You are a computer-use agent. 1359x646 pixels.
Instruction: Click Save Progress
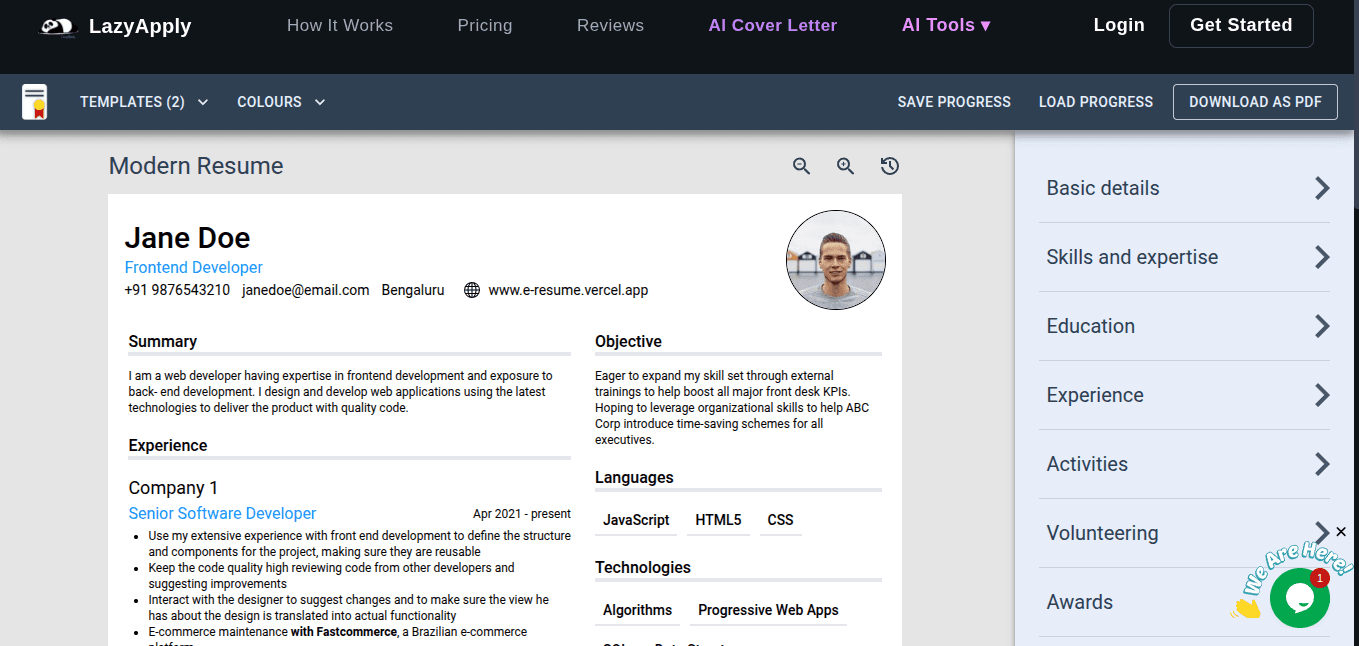(x=954, y=102)
